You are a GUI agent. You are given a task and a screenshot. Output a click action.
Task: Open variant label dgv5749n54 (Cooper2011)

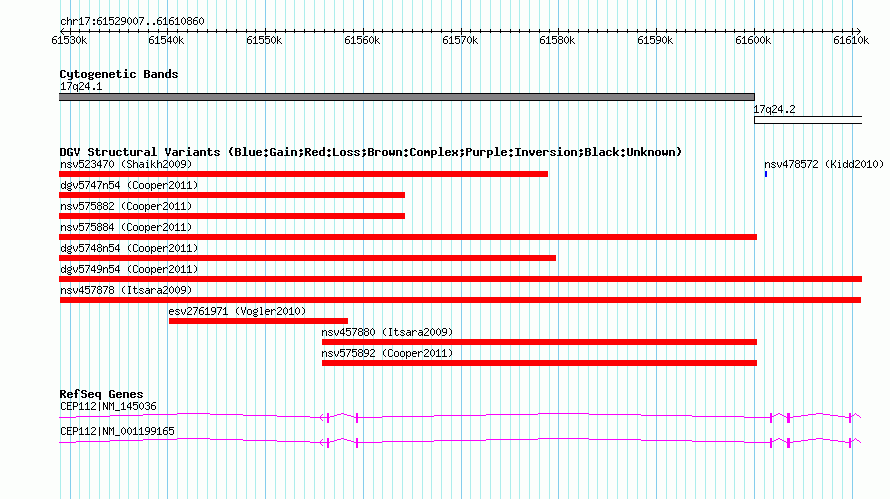click(129, 269)
